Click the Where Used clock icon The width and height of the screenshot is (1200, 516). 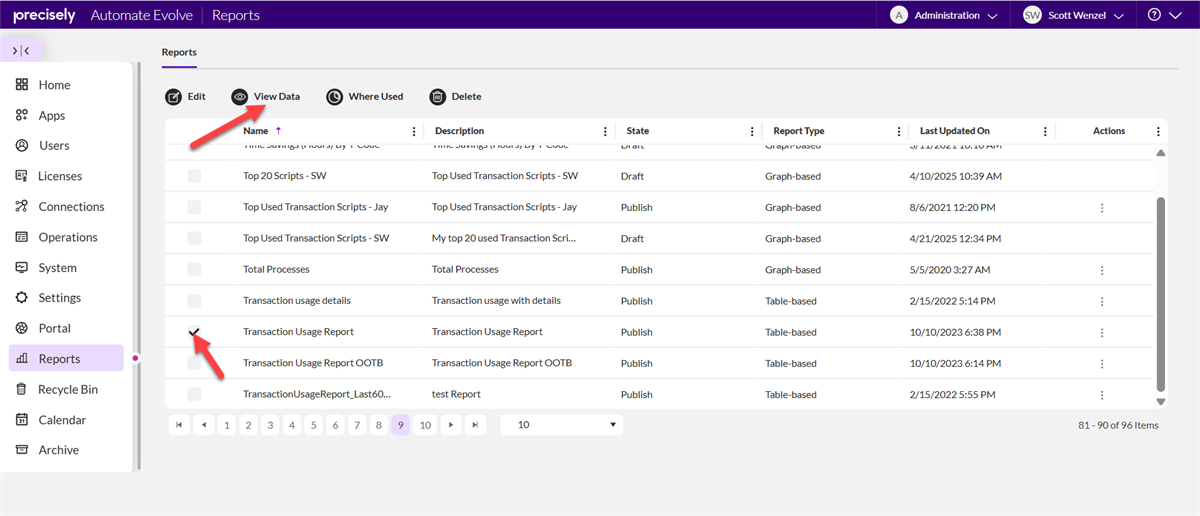334,97
